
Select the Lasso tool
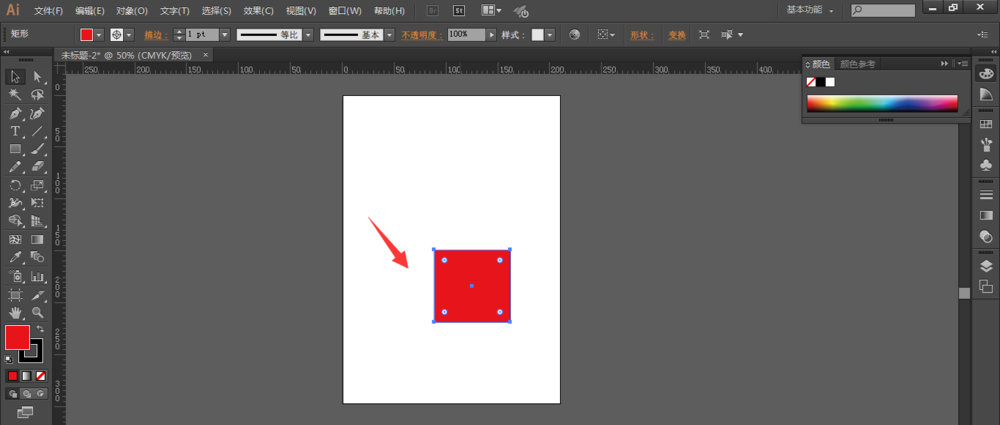tap(38, 95)
